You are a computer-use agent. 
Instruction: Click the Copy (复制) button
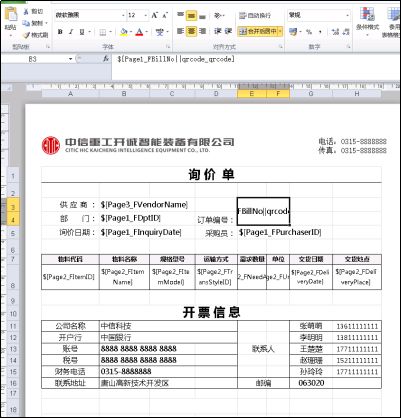pos(33,23)
